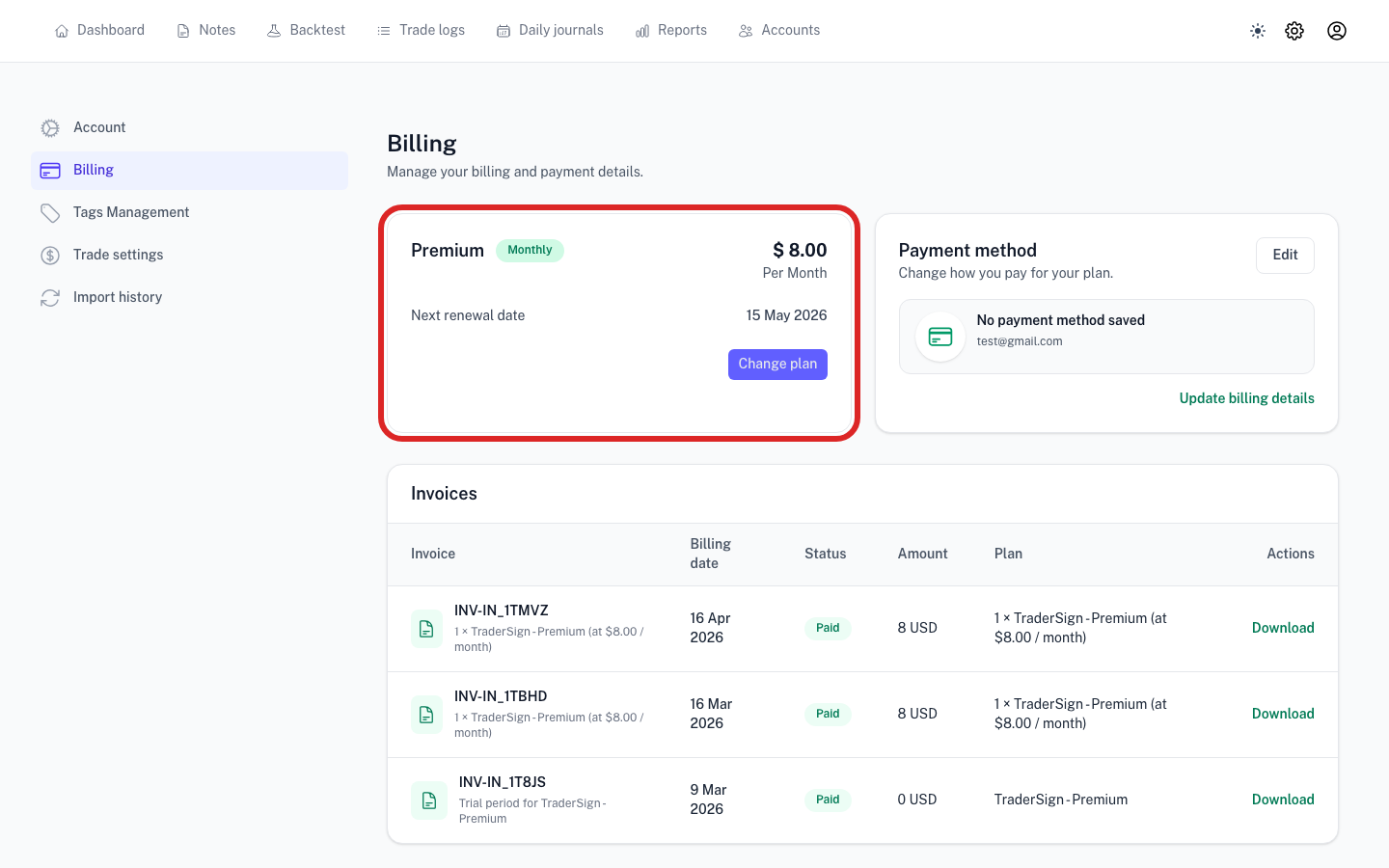Image resolution: width=1389 pixels, height=868 pixels.
Task: Select Billing in the sidebar
Action: click(93, 170)
